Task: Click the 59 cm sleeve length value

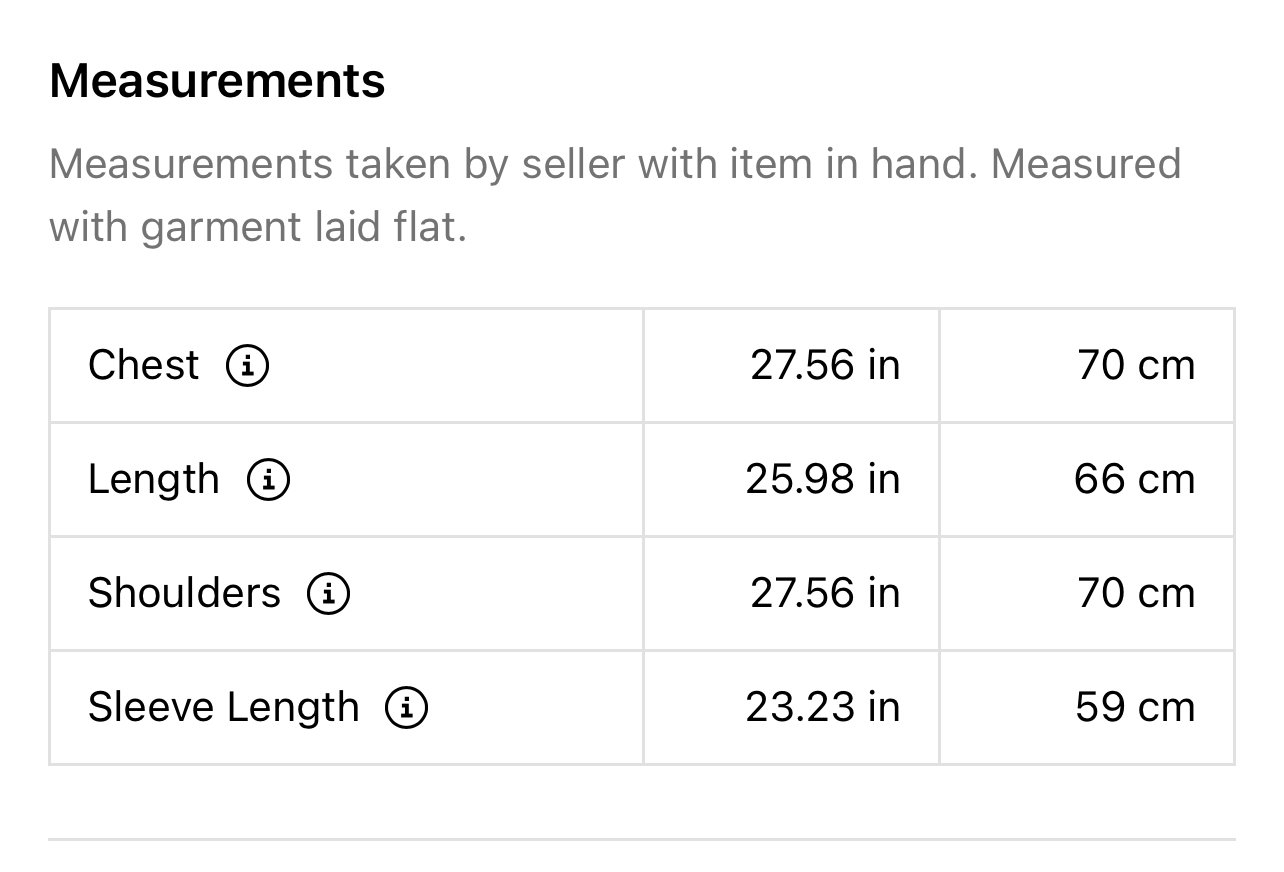Action: [1135, 708]
